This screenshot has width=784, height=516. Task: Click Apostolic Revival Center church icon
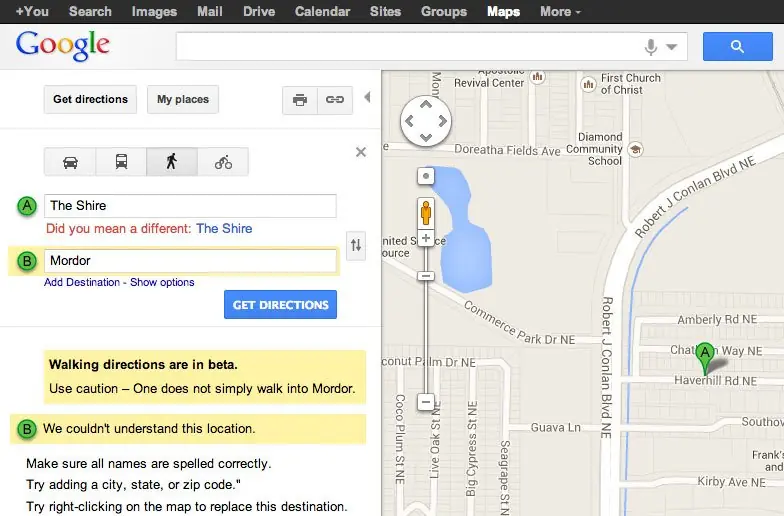tap(538, 77)
